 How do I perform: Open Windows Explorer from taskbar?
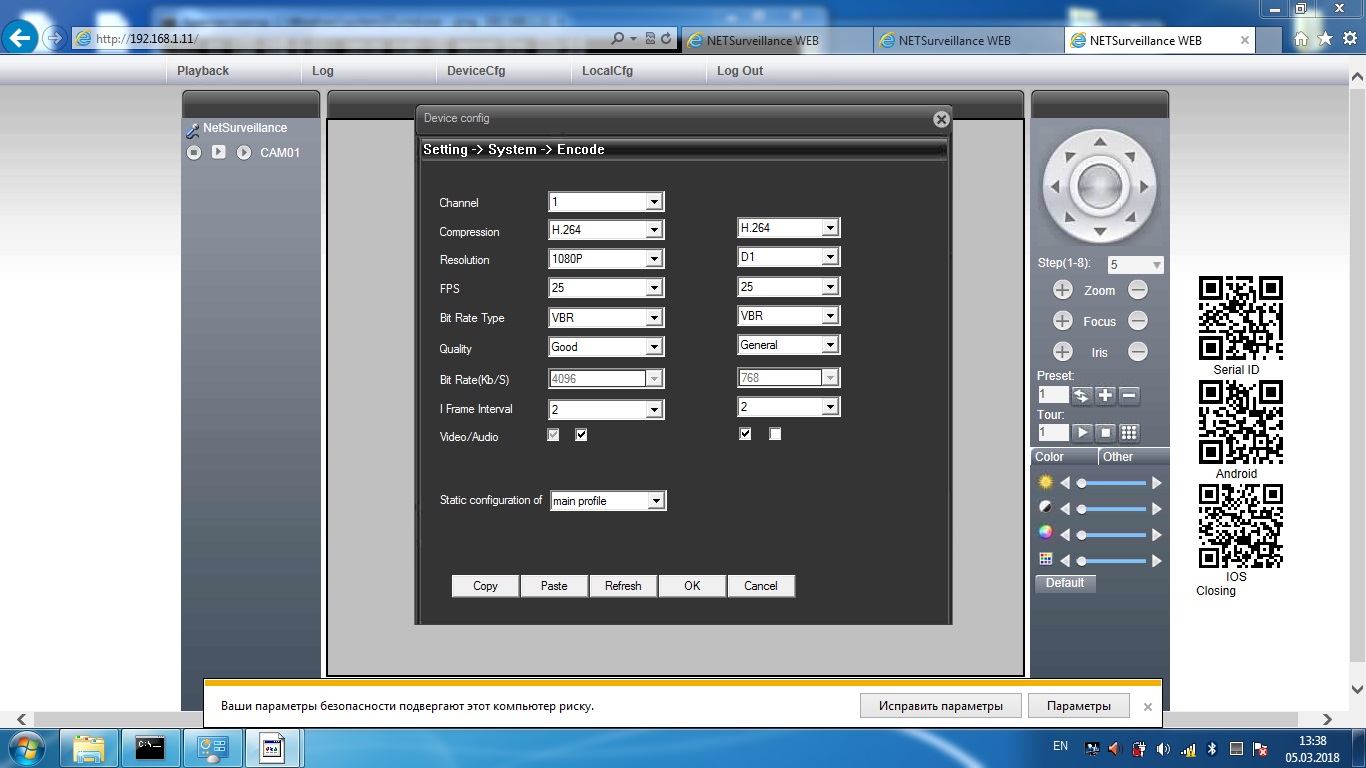[89, 747]
